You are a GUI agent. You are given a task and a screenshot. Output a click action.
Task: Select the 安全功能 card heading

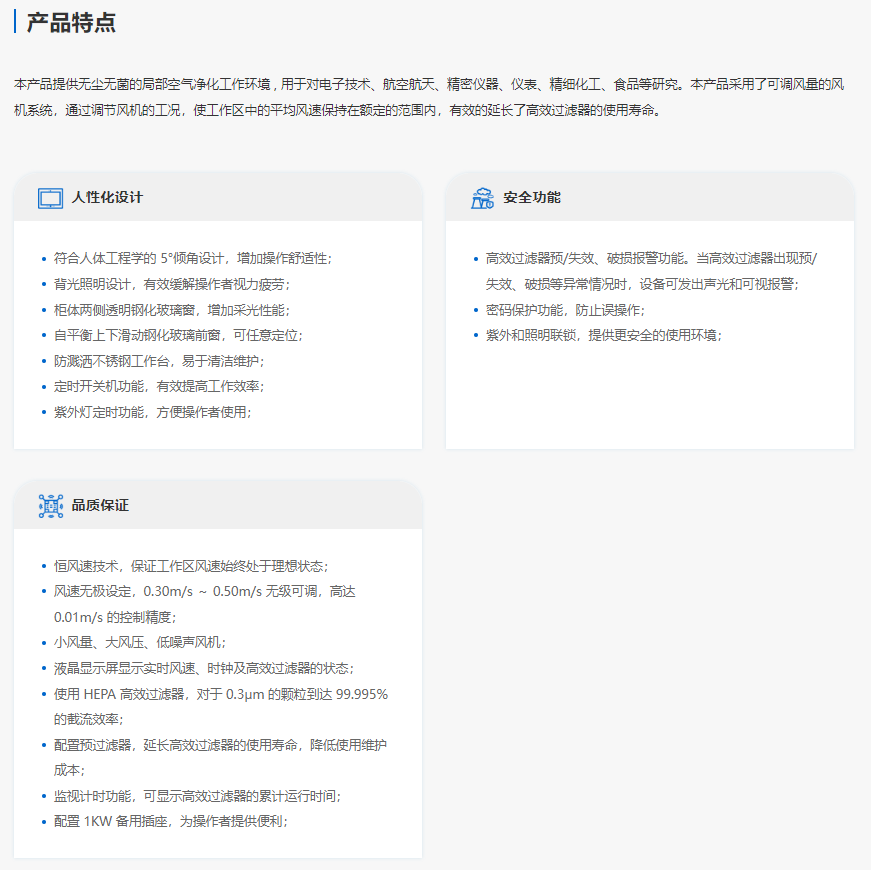coord(532,198)
